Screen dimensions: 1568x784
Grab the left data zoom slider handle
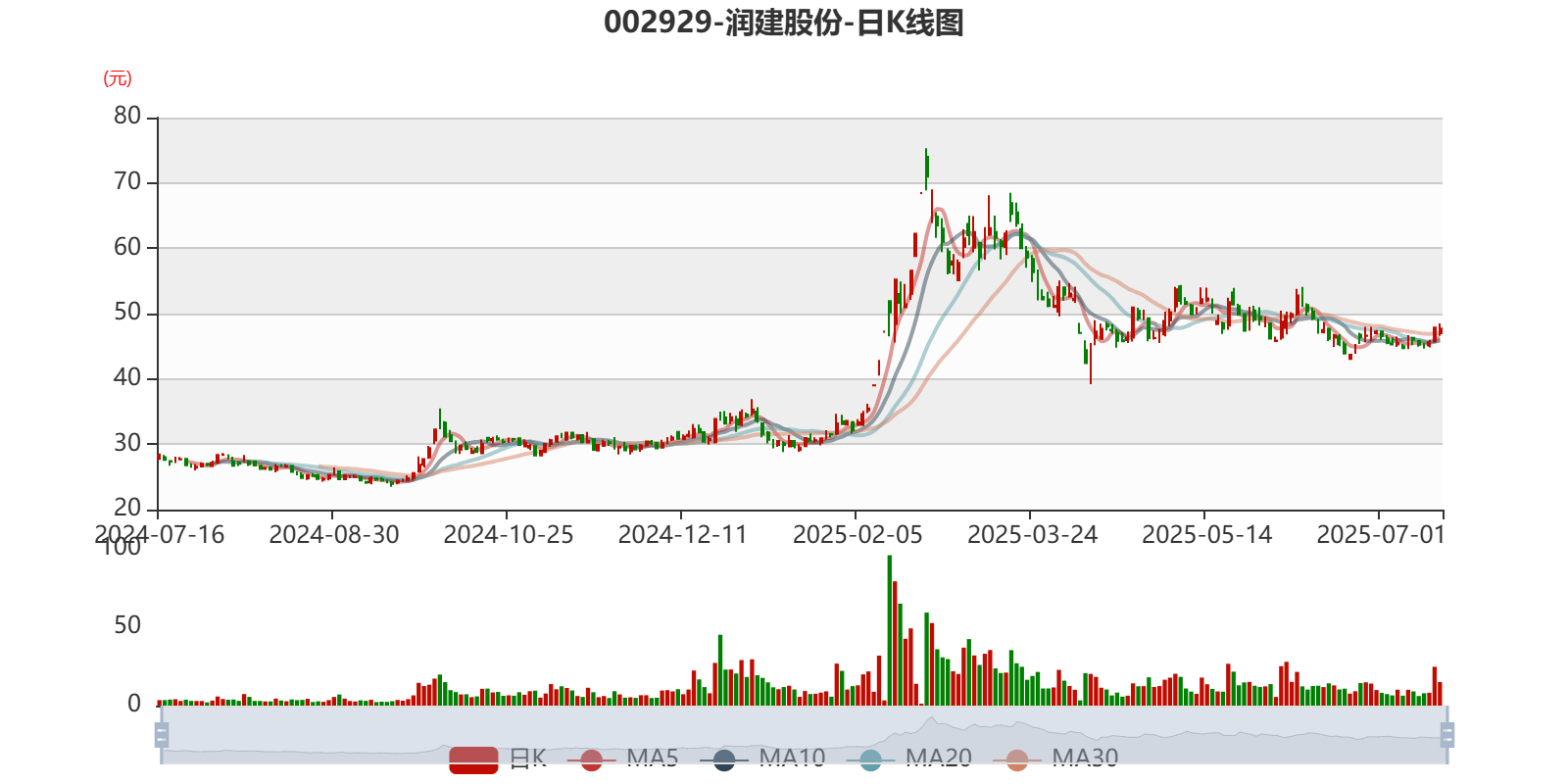(162, 734)
